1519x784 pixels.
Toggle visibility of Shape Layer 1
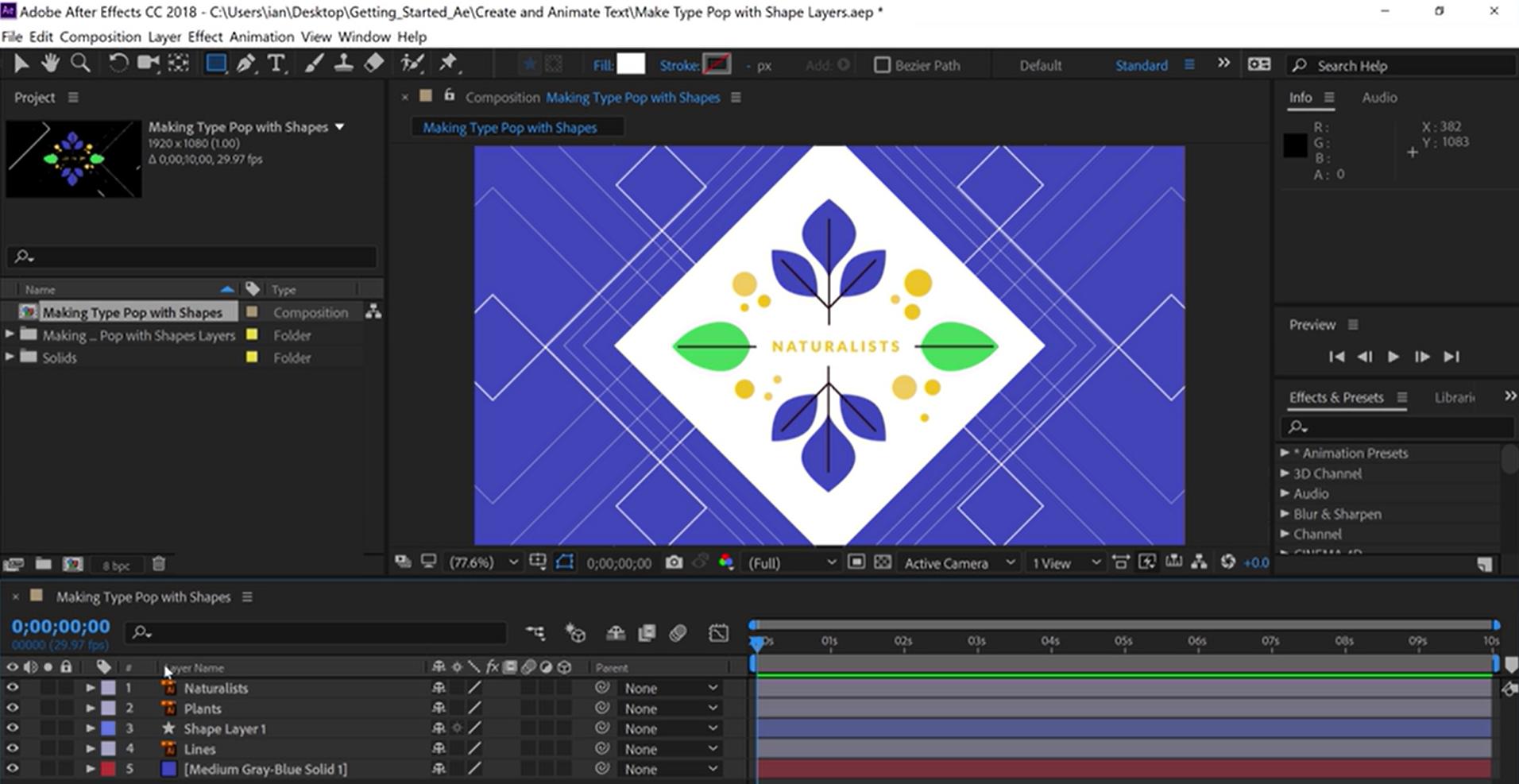[13, 728]
